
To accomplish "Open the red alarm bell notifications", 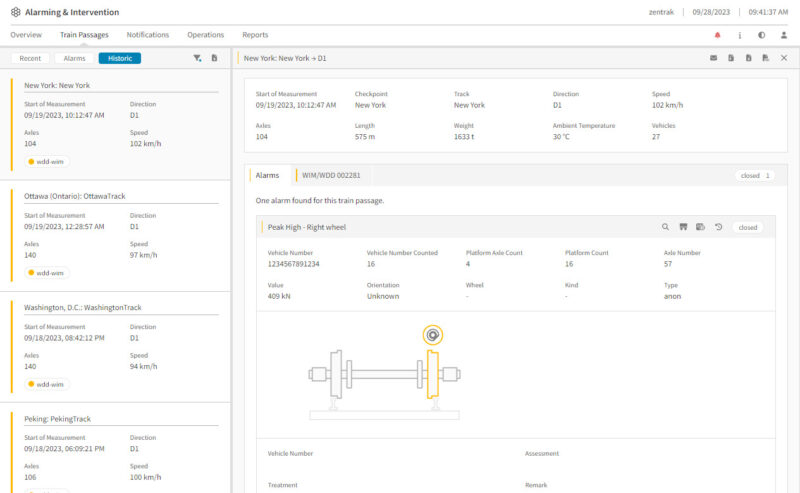I will (717, 35).
